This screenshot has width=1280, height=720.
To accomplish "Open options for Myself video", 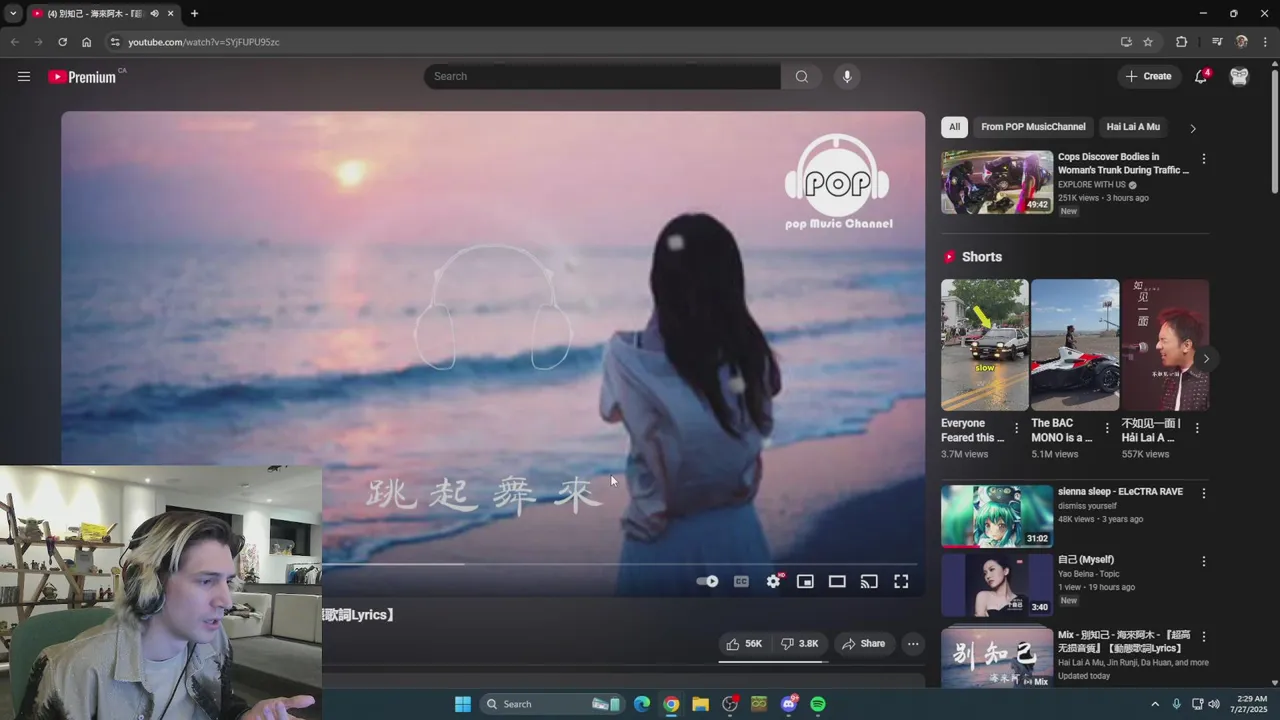I will 1203,561.
